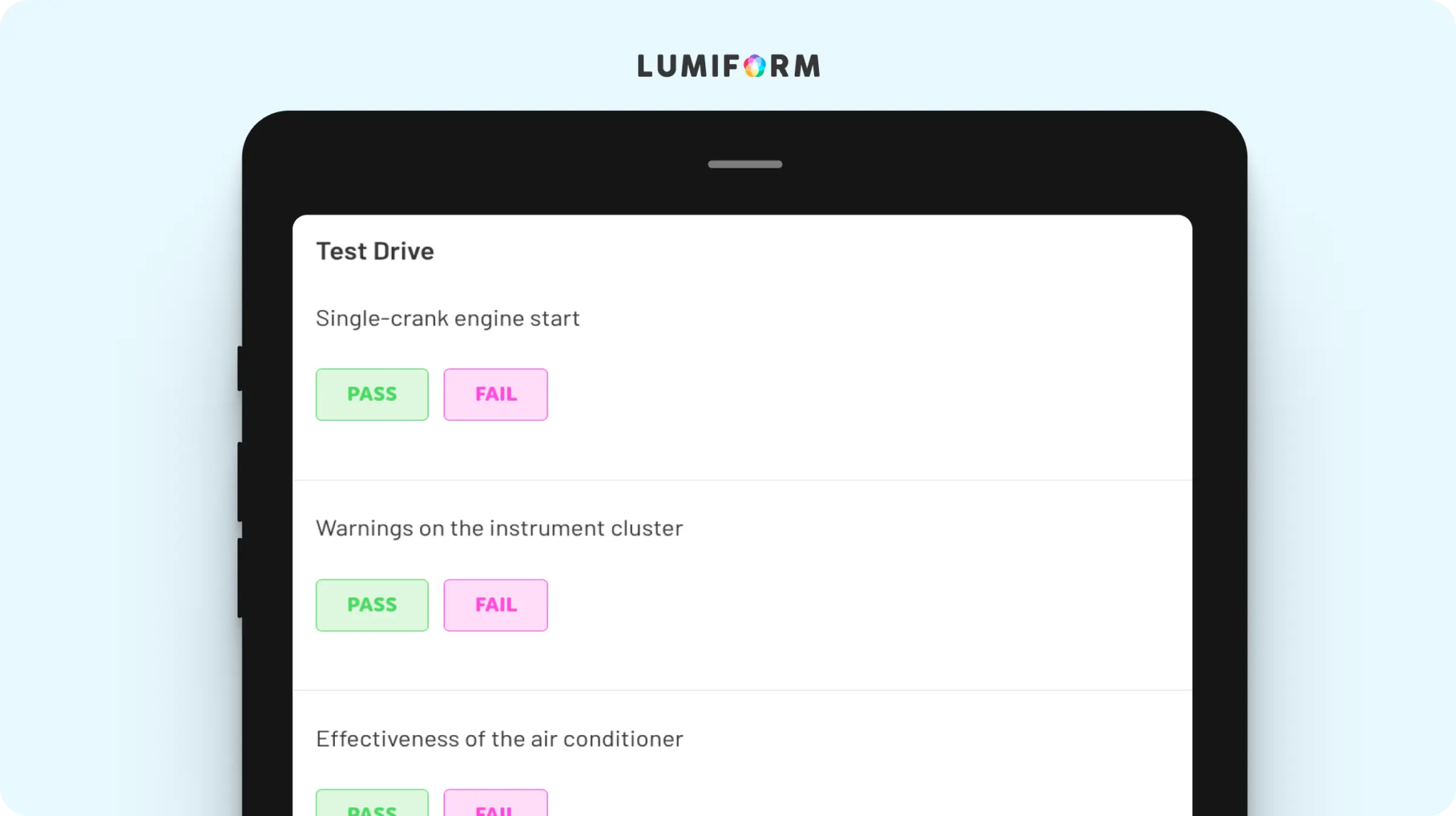Choose FAIL for air conditioner effectiveness
Screen dimensions: 1456x816
(496, 803)
